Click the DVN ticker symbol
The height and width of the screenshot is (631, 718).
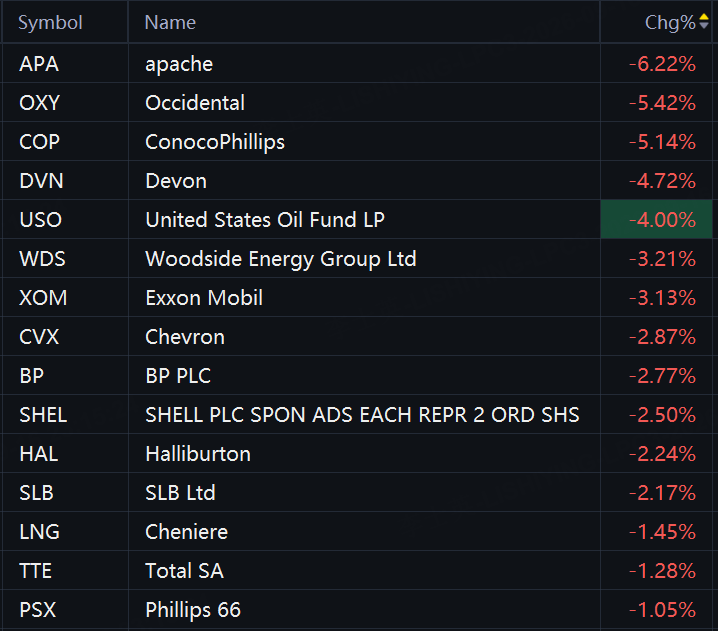(x=41, y=181)
